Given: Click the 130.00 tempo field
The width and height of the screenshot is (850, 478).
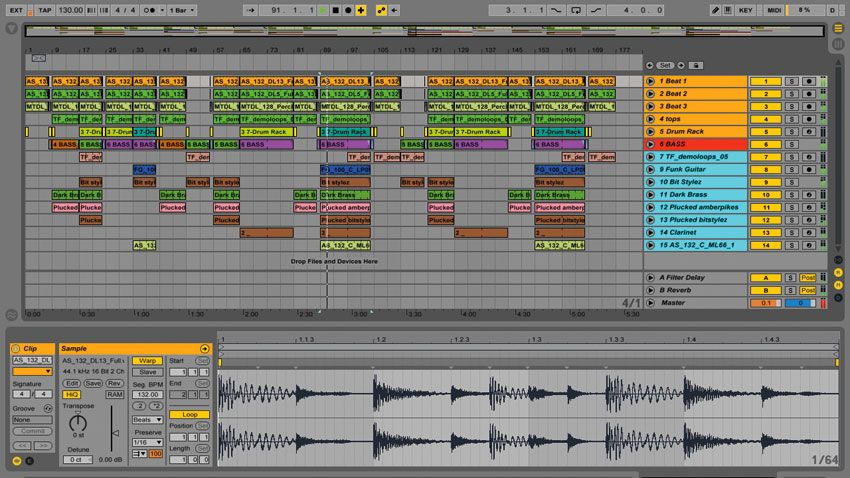Looking at the screenshot, I should pos(70,10).
